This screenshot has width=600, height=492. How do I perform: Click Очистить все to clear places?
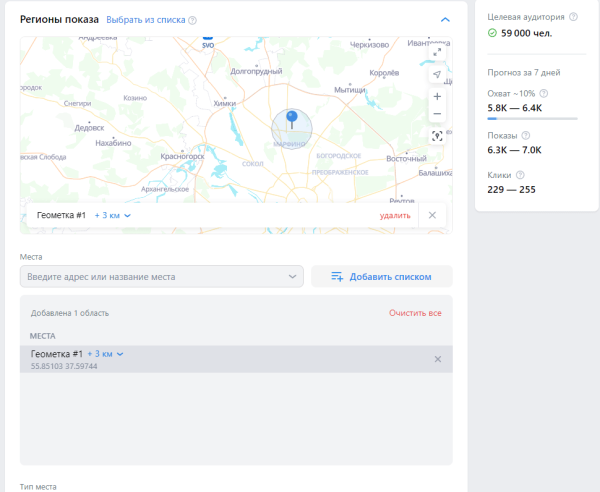pos(415,313)
